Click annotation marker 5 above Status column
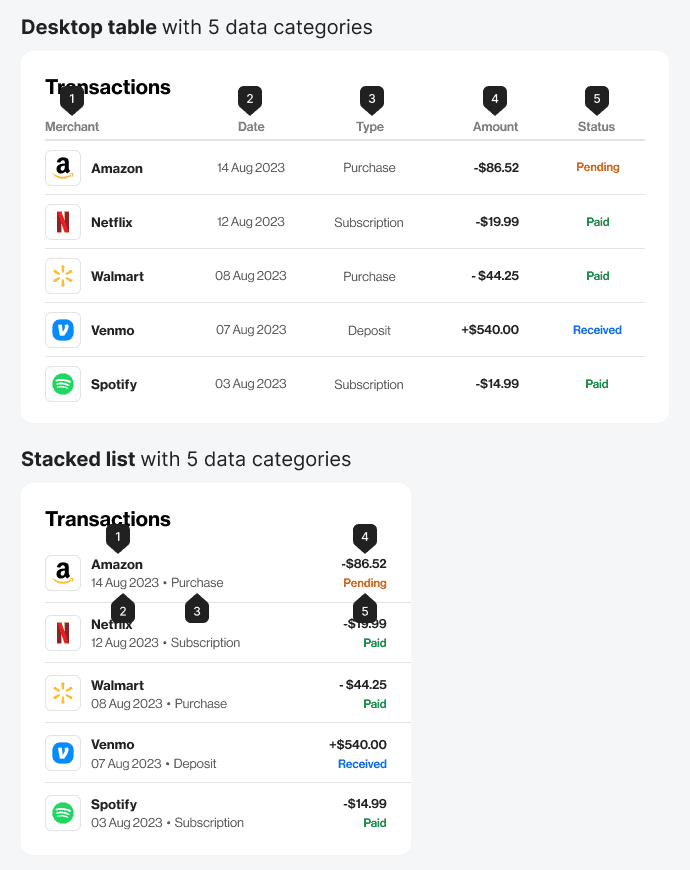 597,99
